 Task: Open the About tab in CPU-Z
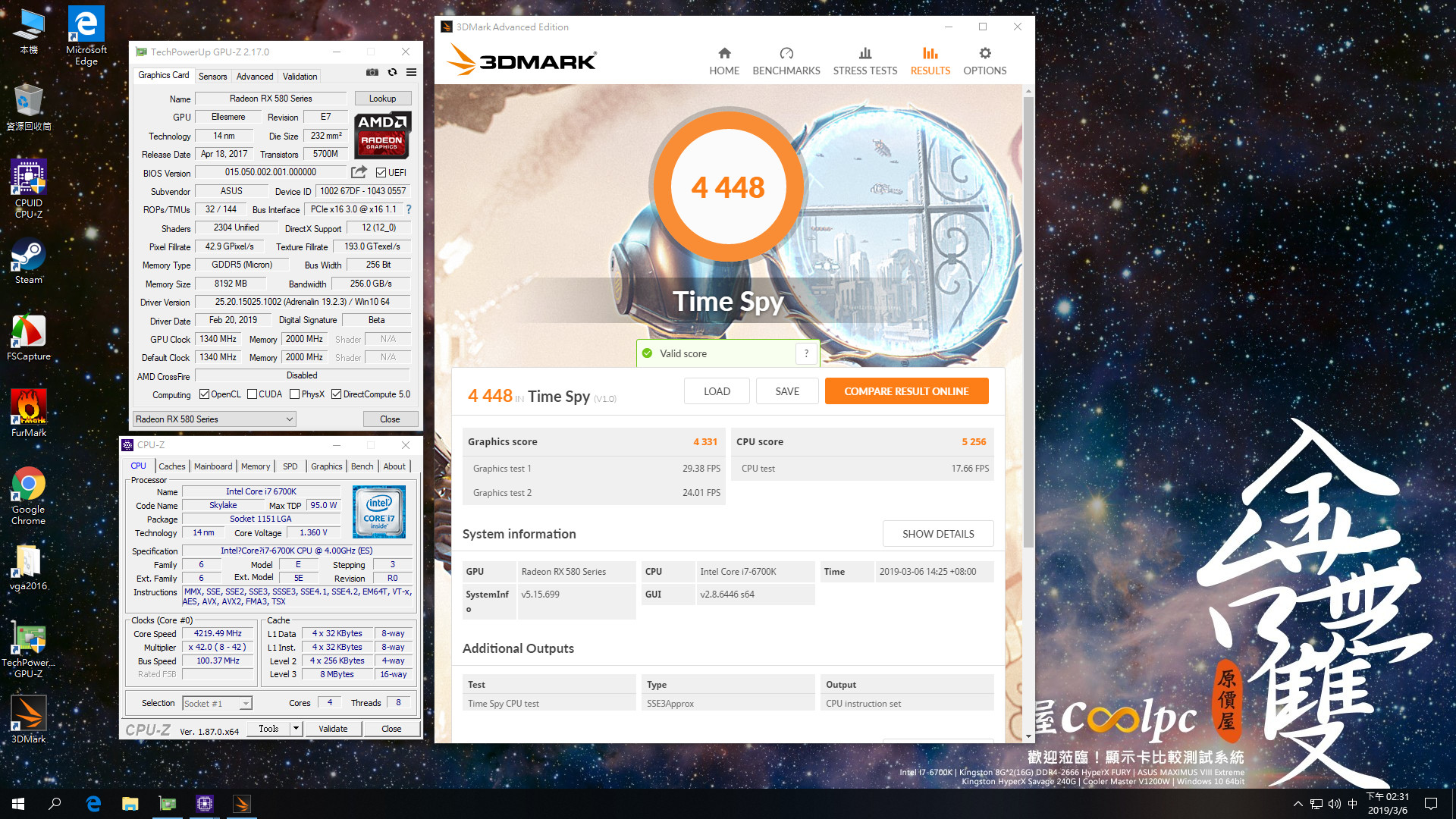pos(394,466)
